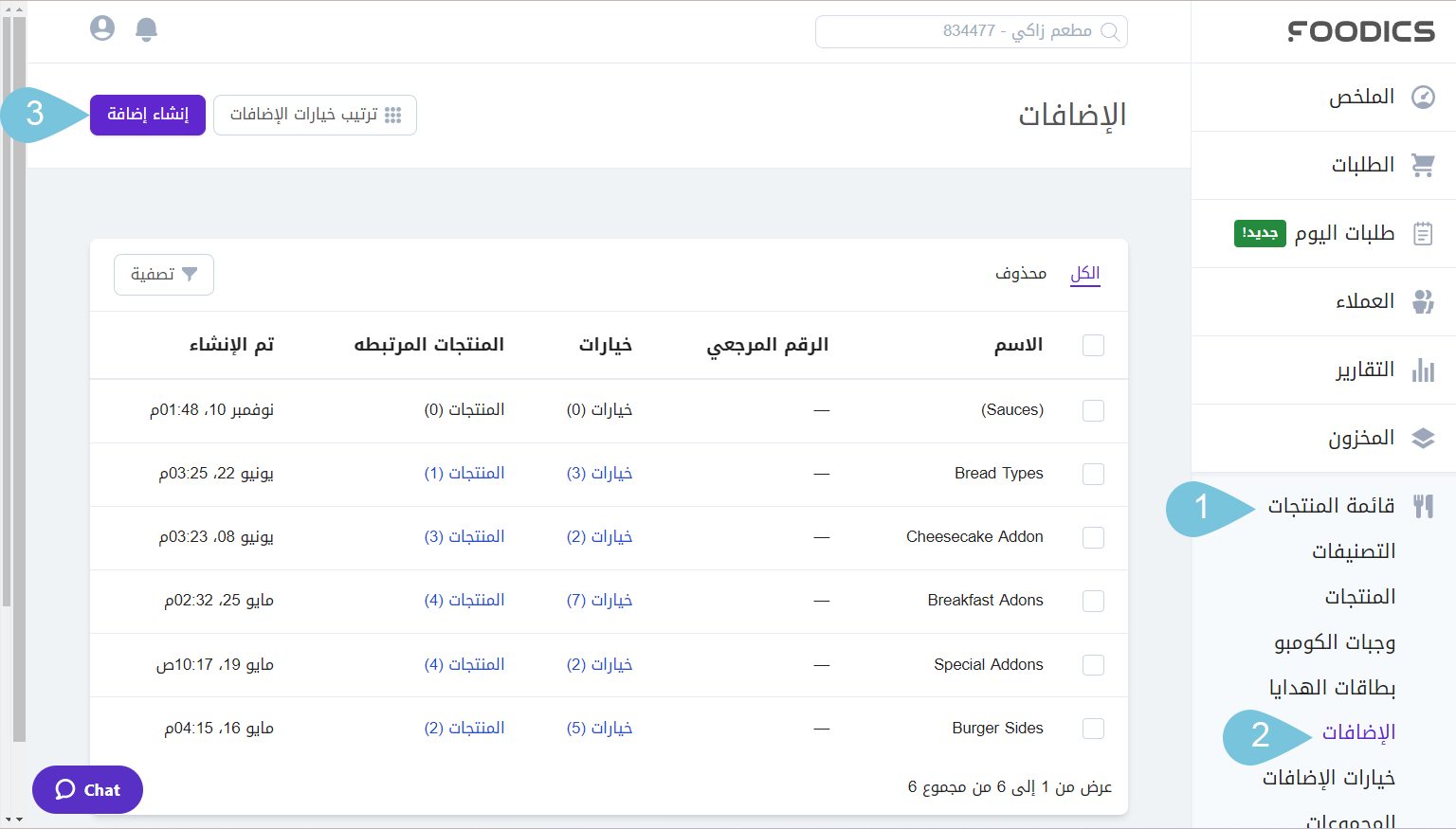Check the Breakfast Adons row checkbox
The width and height of the screenshot is (1456, 829).
pyautogui.click(x=1093, y=601)
